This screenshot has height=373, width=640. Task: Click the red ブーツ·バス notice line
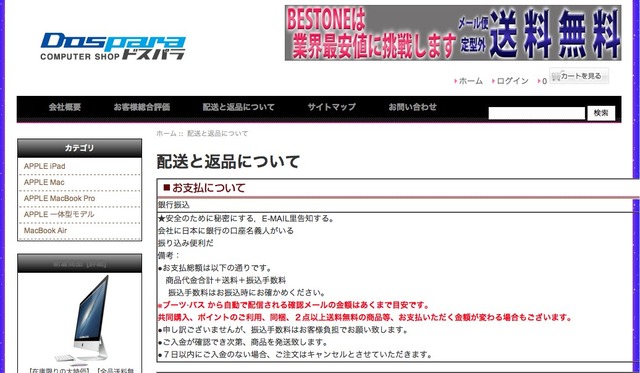(293, 305)
